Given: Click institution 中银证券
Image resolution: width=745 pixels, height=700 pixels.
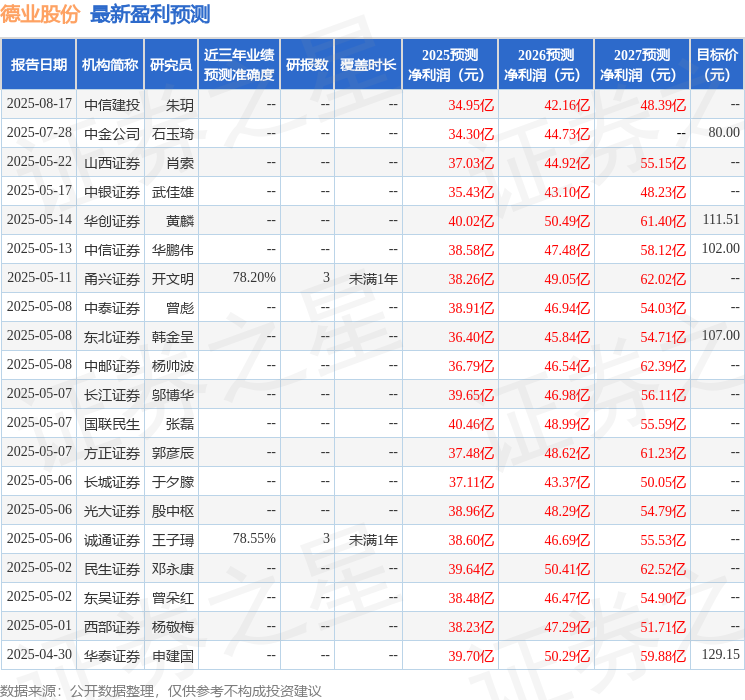Looking at the screenshot, I should pyautogui.click(x=112, y=192).
